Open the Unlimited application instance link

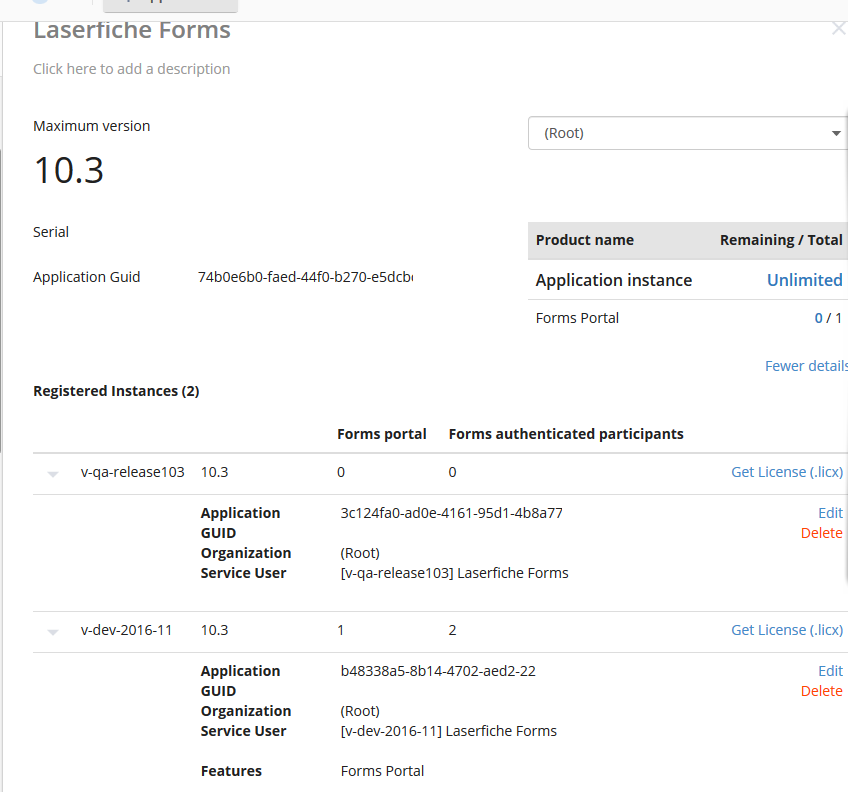[x=805, y=280]
